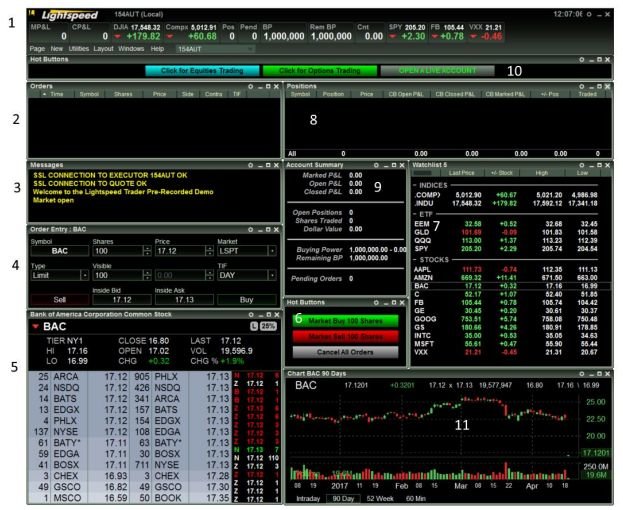Click the Visible stepper arrows
Screen dimensions: 623x510
click(147, 275)
